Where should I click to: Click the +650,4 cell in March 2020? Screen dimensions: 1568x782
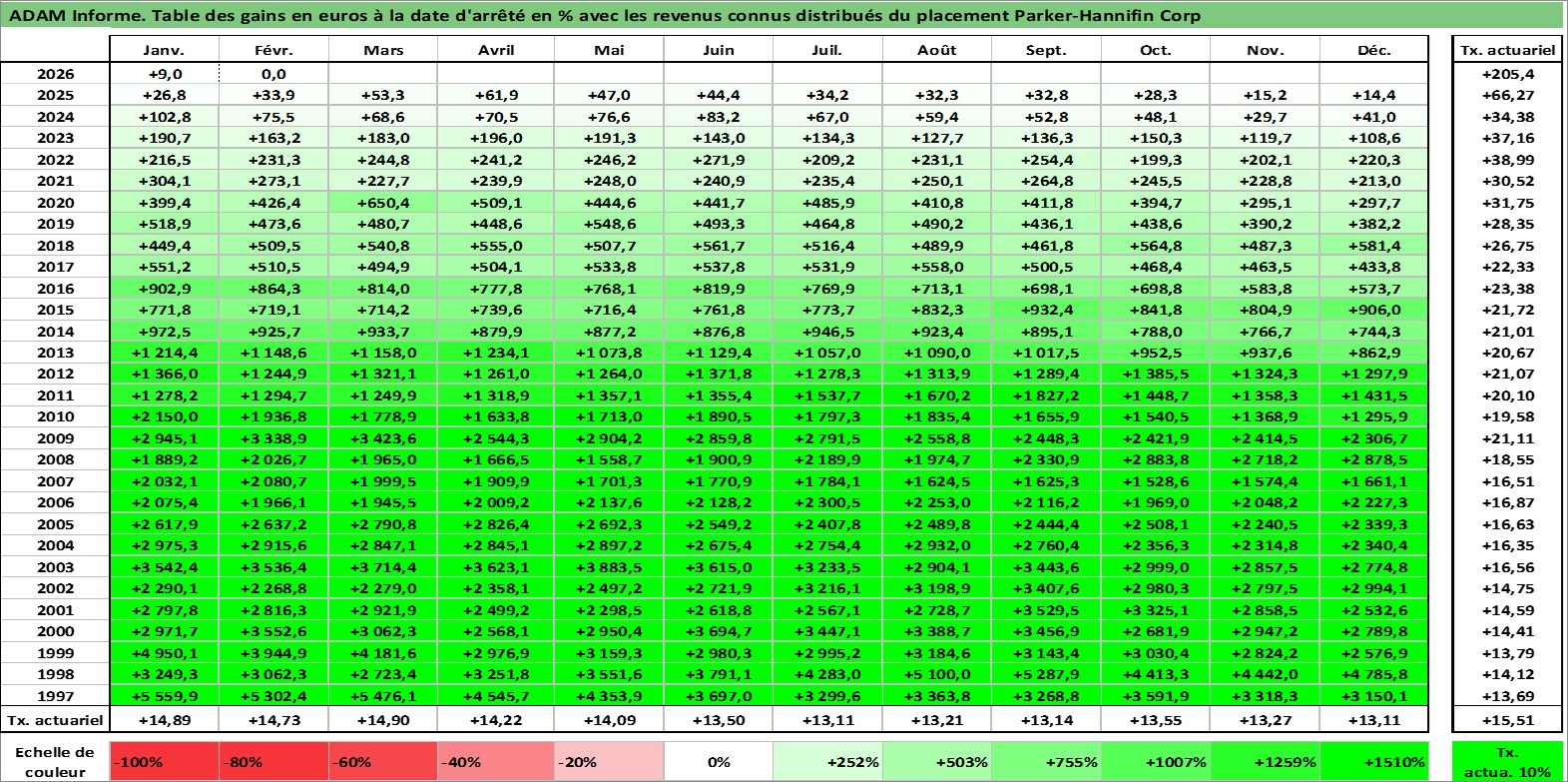pyautogui.click(x=383, y=203)
